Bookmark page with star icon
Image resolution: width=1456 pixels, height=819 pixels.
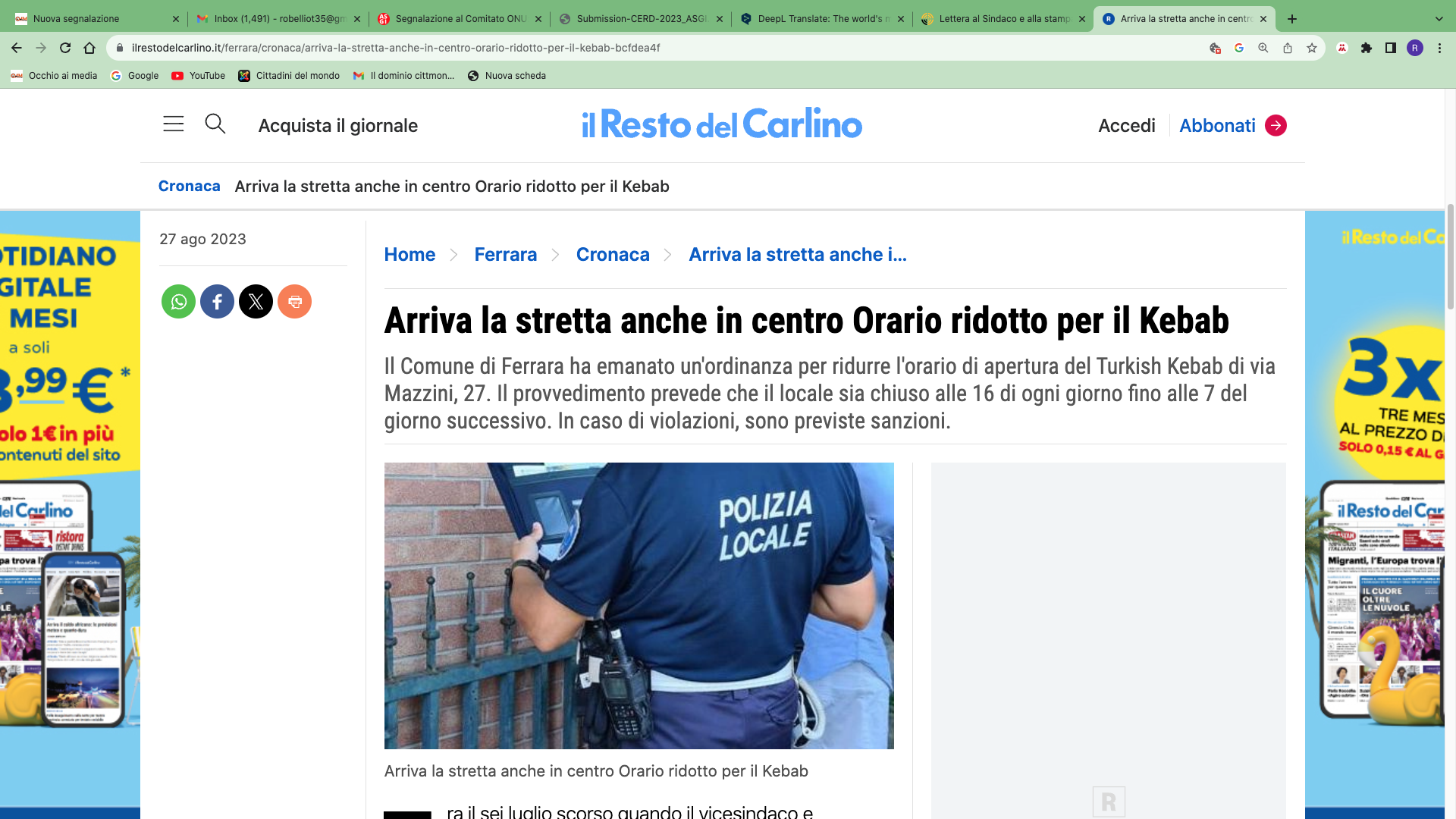[x=1312, y=48]
